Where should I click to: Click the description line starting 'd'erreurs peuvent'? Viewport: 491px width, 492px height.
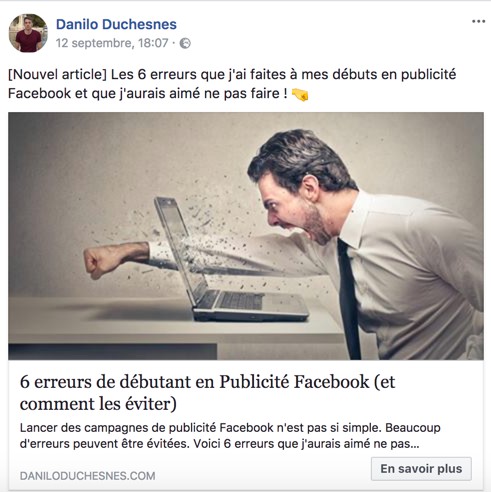coord(219,444)
